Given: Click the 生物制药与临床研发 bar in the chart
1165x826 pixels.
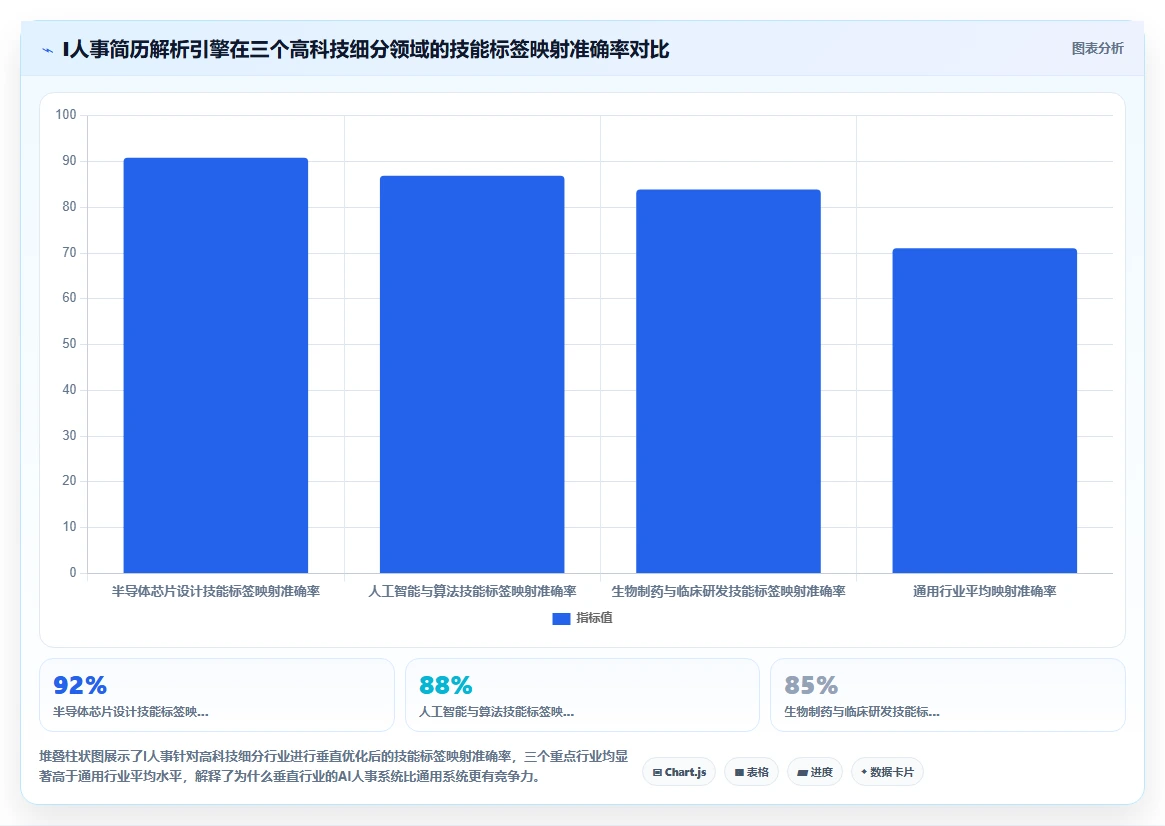Looking at the screenshot, I should pyautogui.click(x=728, y=381).
